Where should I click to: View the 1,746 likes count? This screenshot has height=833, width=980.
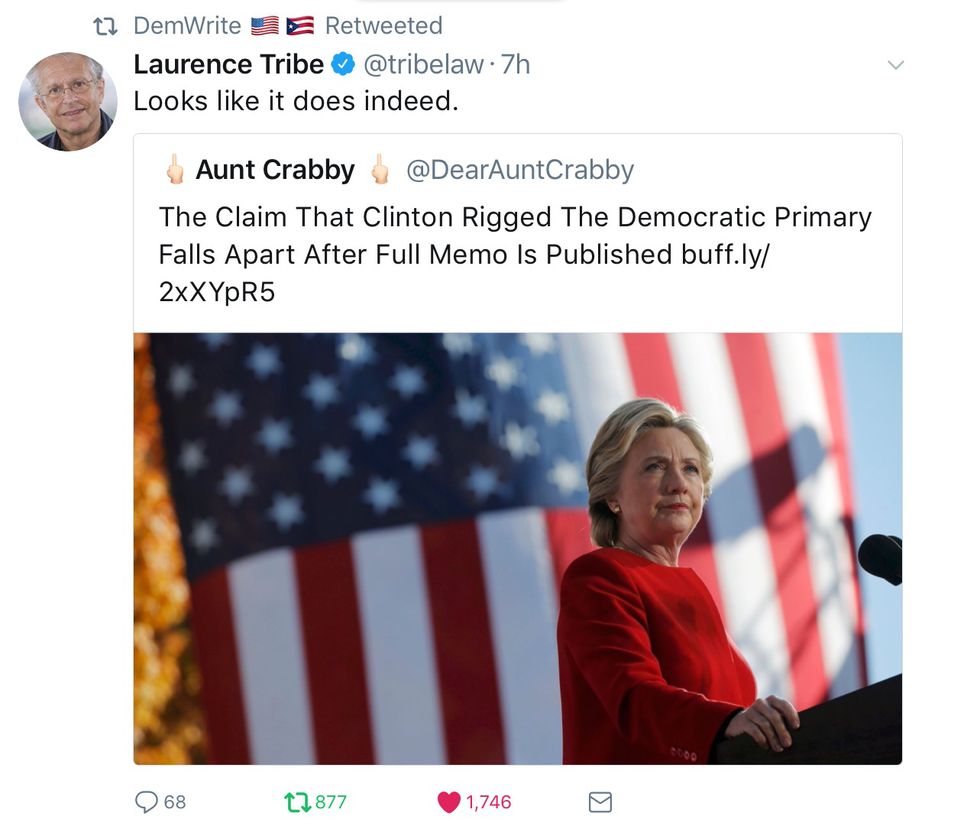(x=489, y=802)
